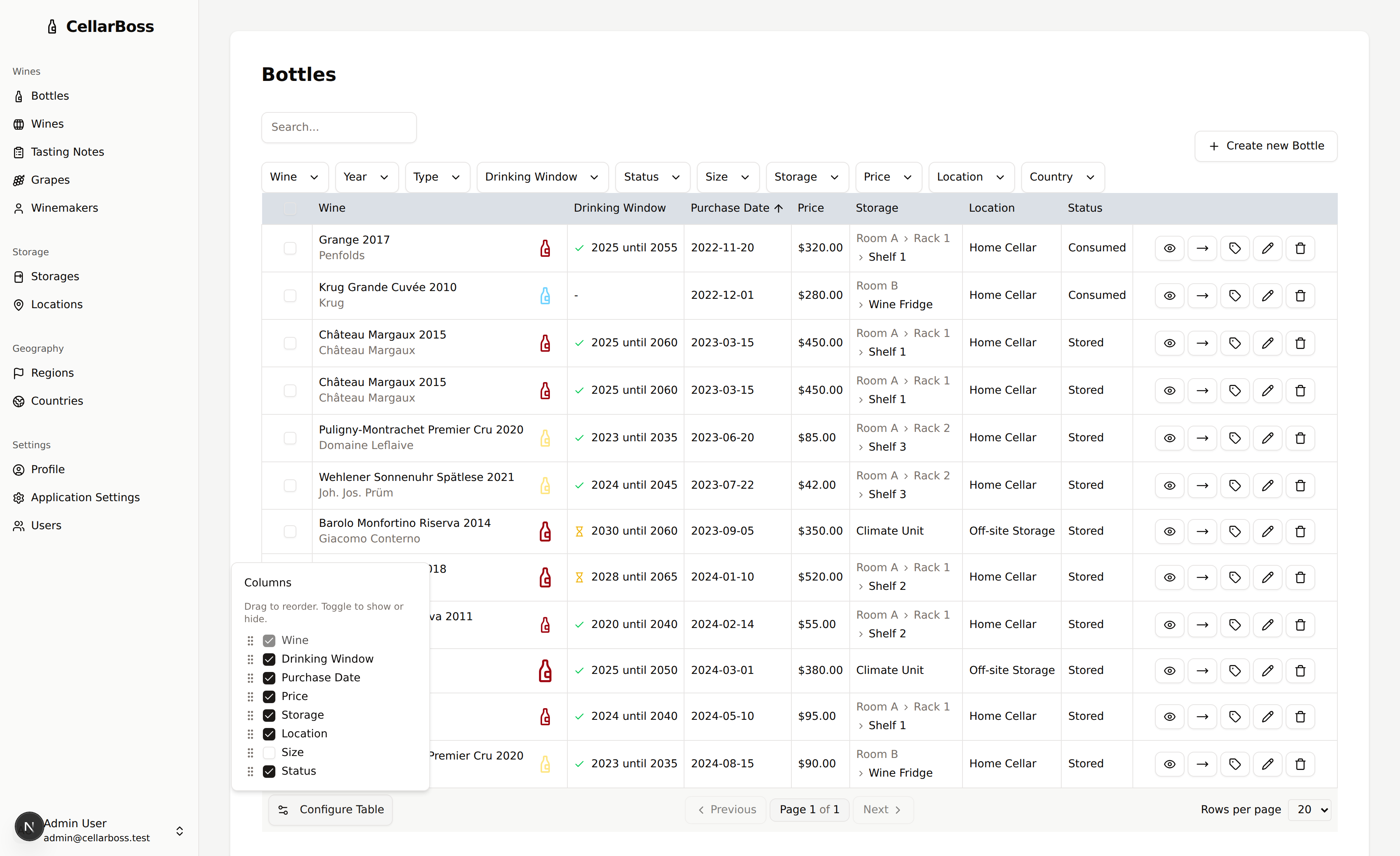This screenshot has height=856, width=1400.
Task: Click the Configure Table button
Action: 330,809
